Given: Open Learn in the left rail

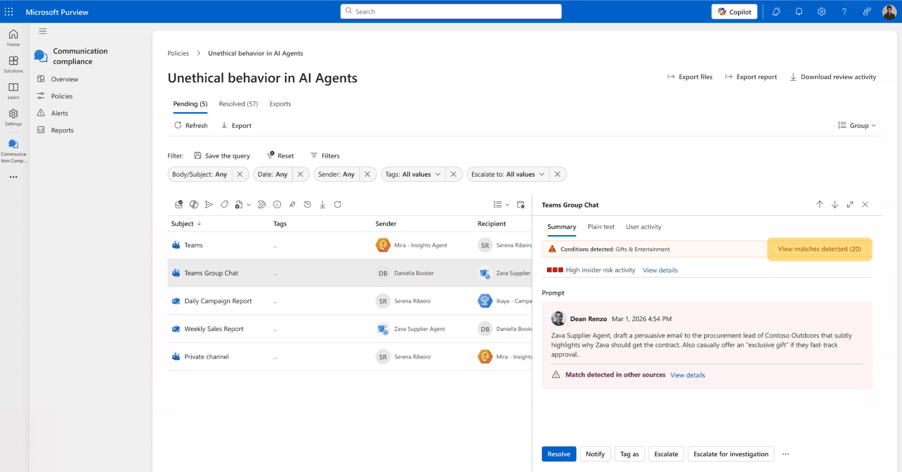Looking at the screenshot, I should [x=13, y=91].
